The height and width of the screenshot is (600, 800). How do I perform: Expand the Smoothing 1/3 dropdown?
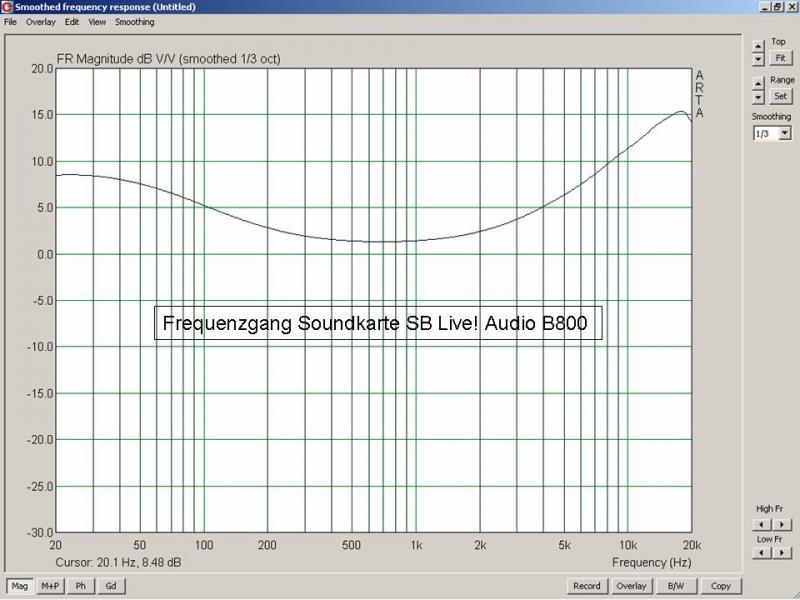(785, 134)
